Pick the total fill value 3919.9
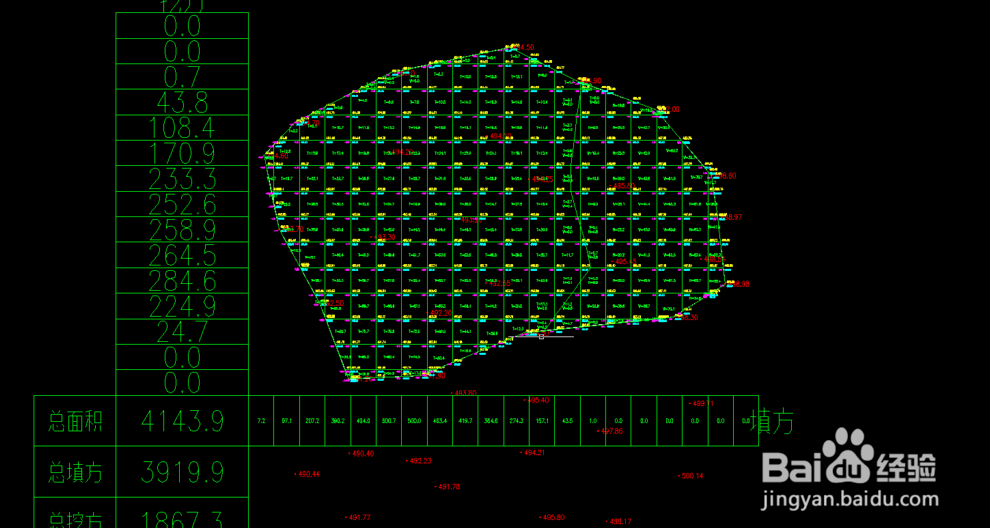The image size is (990, 528). (x=182, y=471)
